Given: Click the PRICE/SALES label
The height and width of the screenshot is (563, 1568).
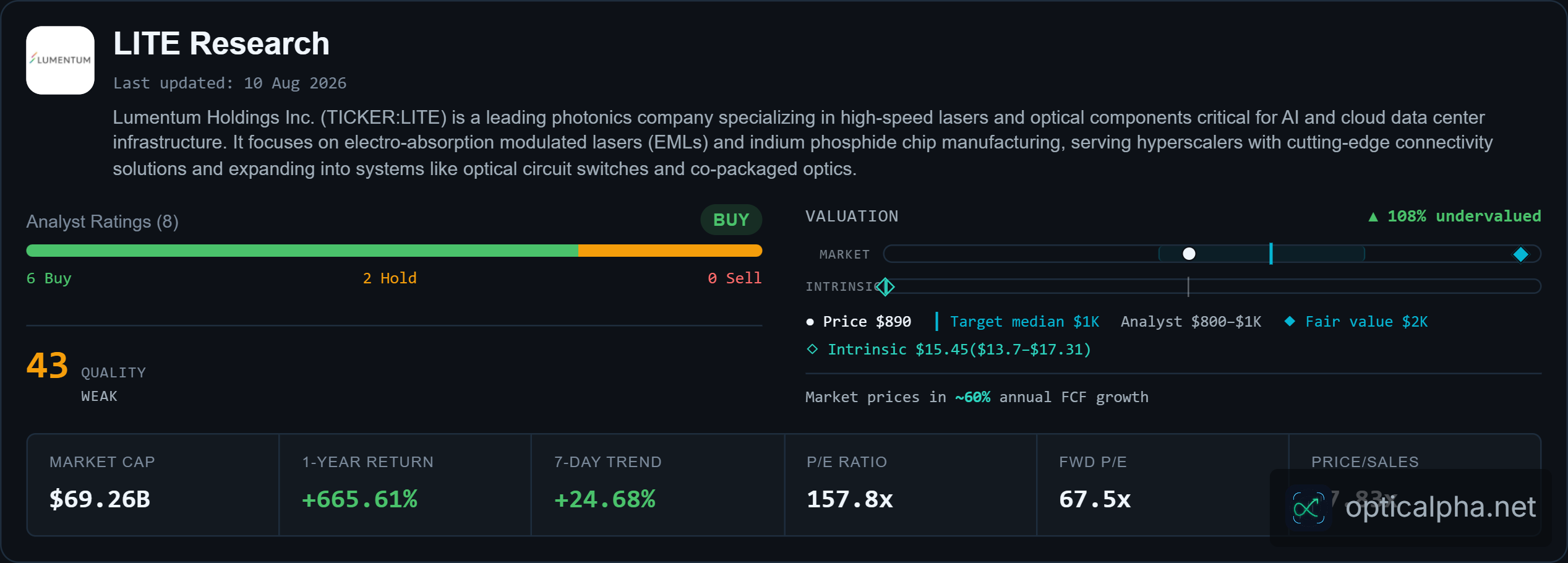Looking at the screenshot, I should point(1365,462).
